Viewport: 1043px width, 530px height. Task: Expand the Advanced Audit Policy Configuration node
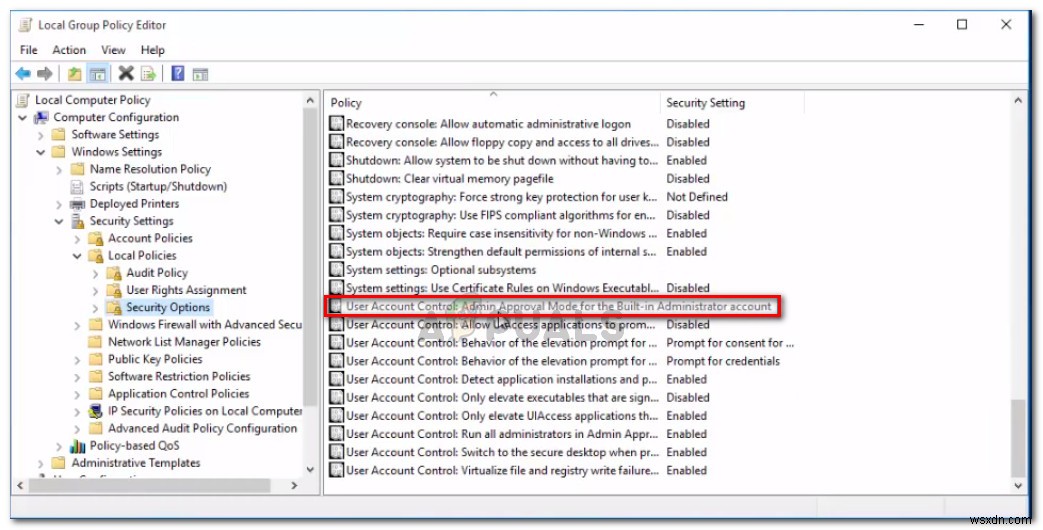77,429
